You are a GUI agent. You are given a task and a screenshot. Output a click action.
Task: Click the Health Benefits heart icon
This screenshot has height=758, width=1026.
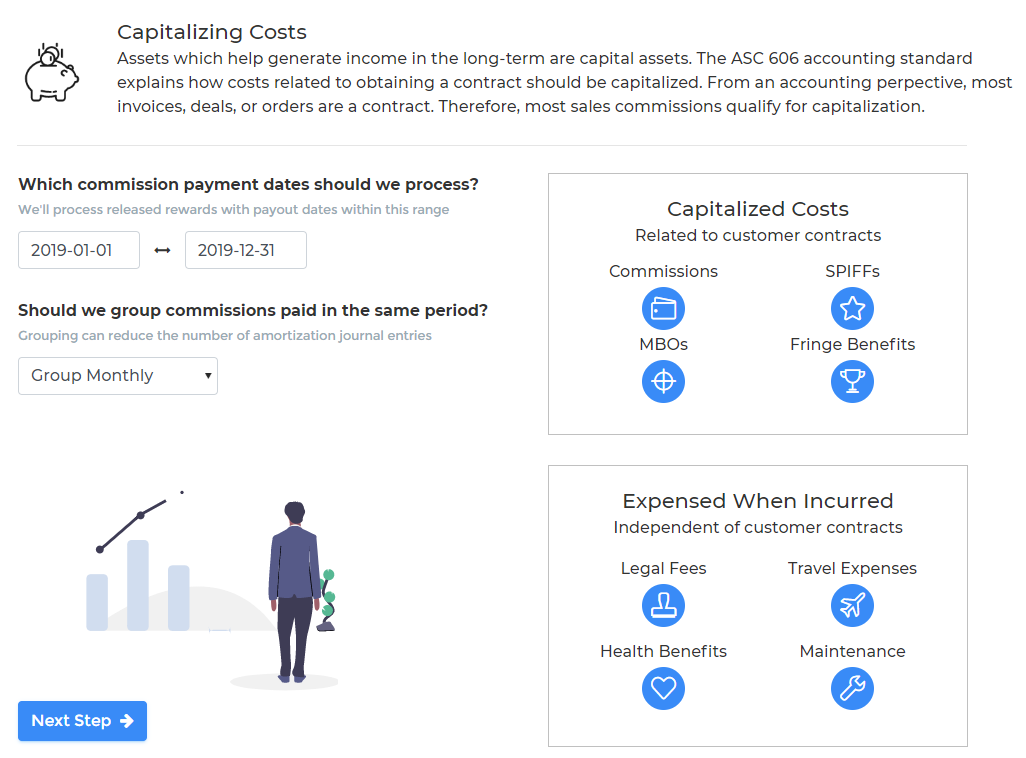click(x=663, y=688)
